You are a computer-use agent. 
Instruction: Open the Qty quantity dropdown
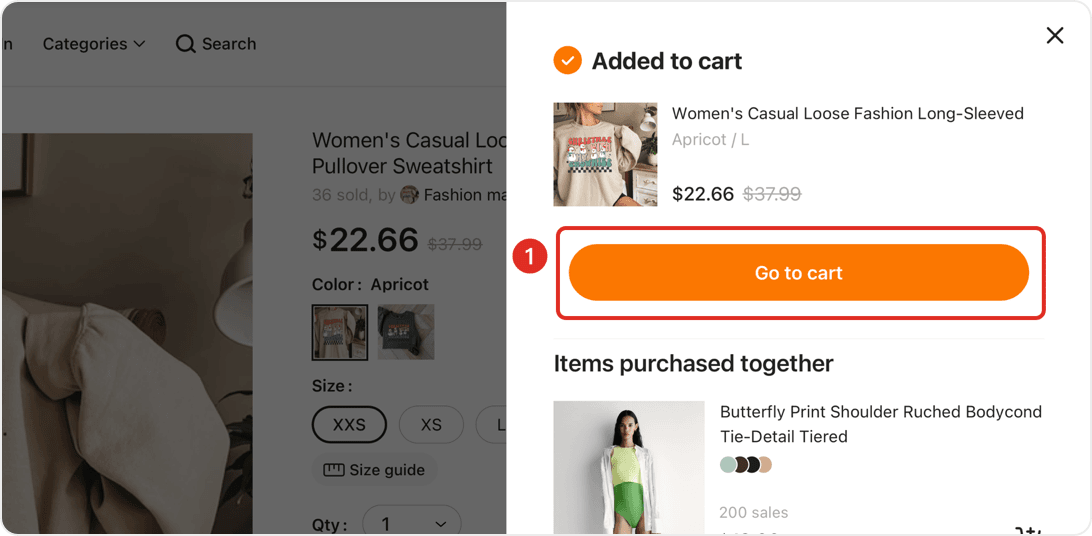411,523
